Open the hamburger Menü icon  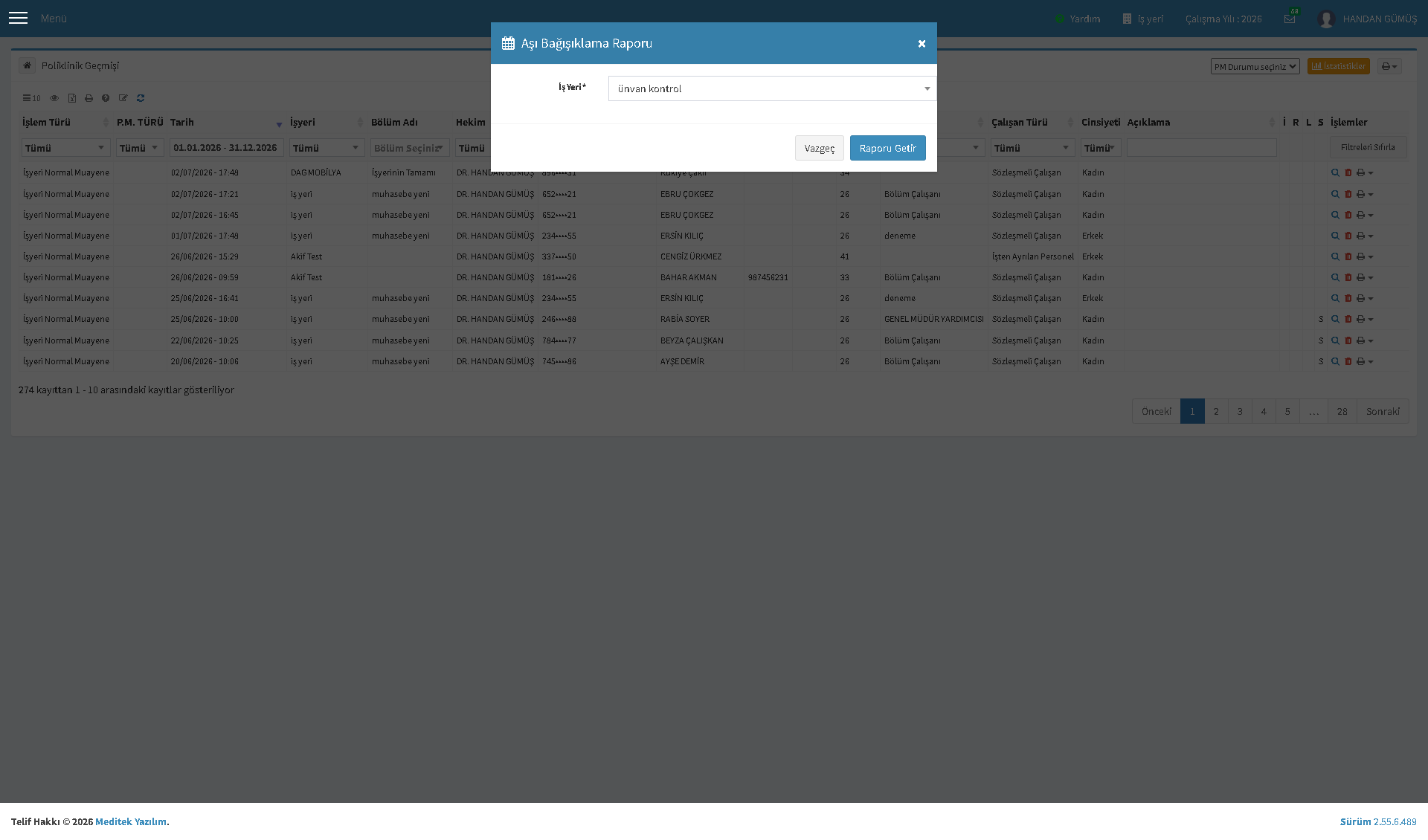pos(18,18)
